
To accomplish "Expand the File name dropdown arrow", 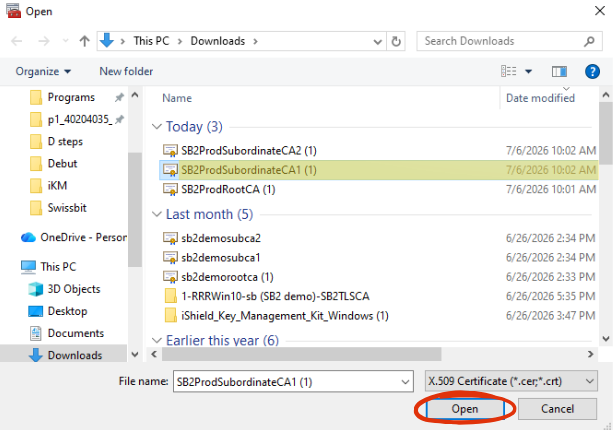I will pos(406,382).
